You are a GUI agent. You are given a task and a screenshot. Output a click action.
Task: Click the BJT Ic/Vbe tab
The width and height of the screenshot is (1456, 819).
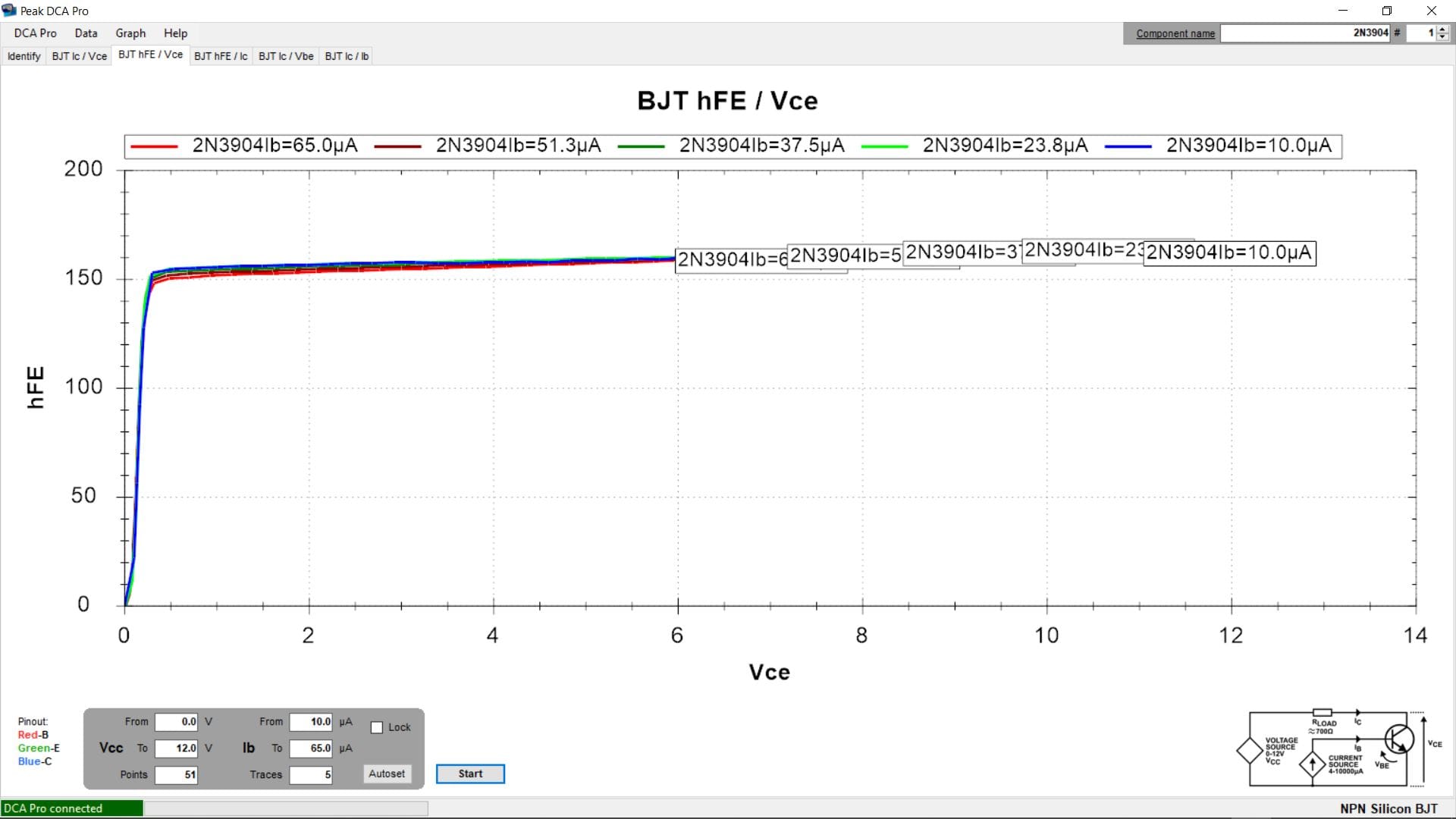click(x=285, y=55)
